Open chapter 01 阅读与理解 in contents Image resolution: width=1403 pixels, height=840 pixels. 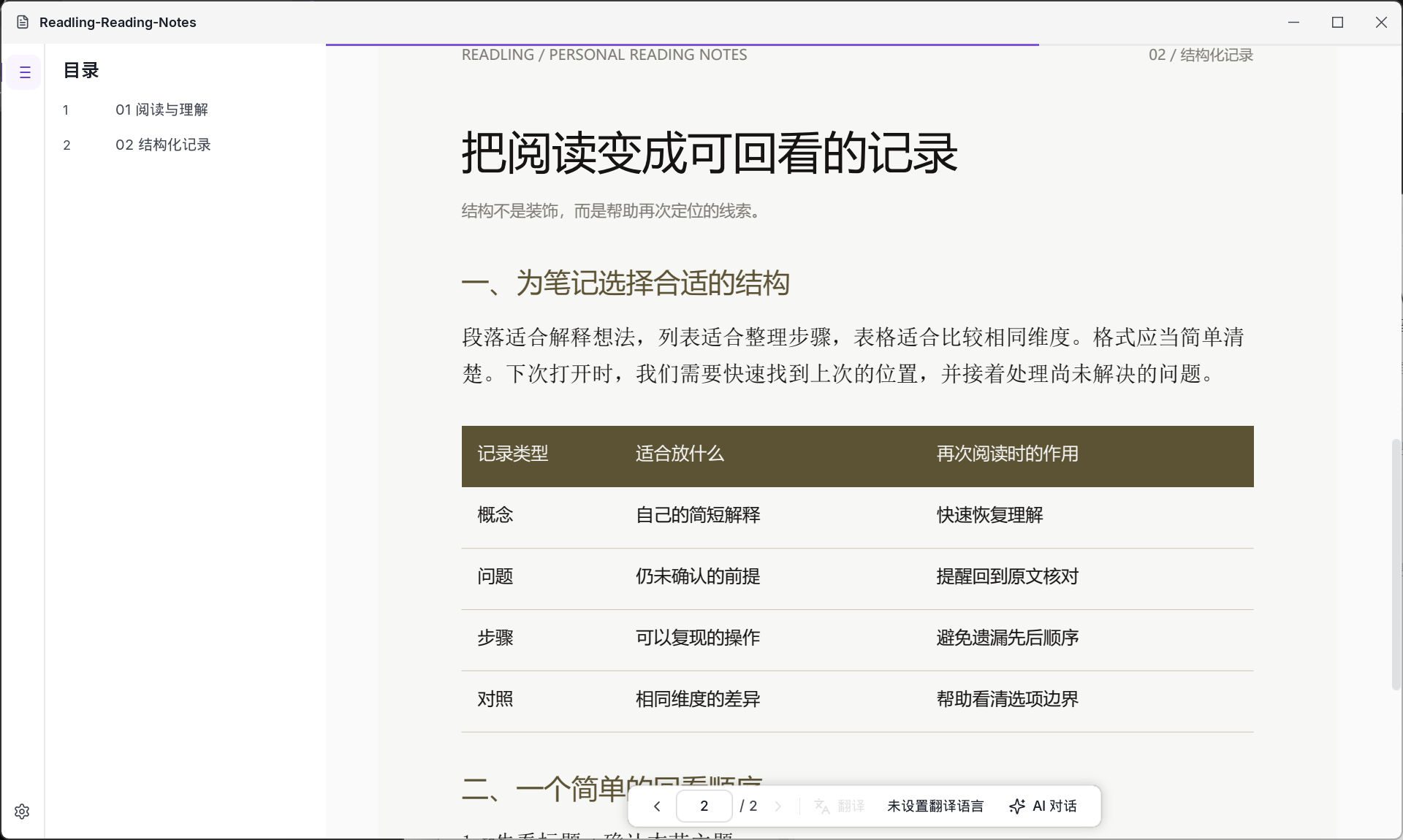coord(161,110)
